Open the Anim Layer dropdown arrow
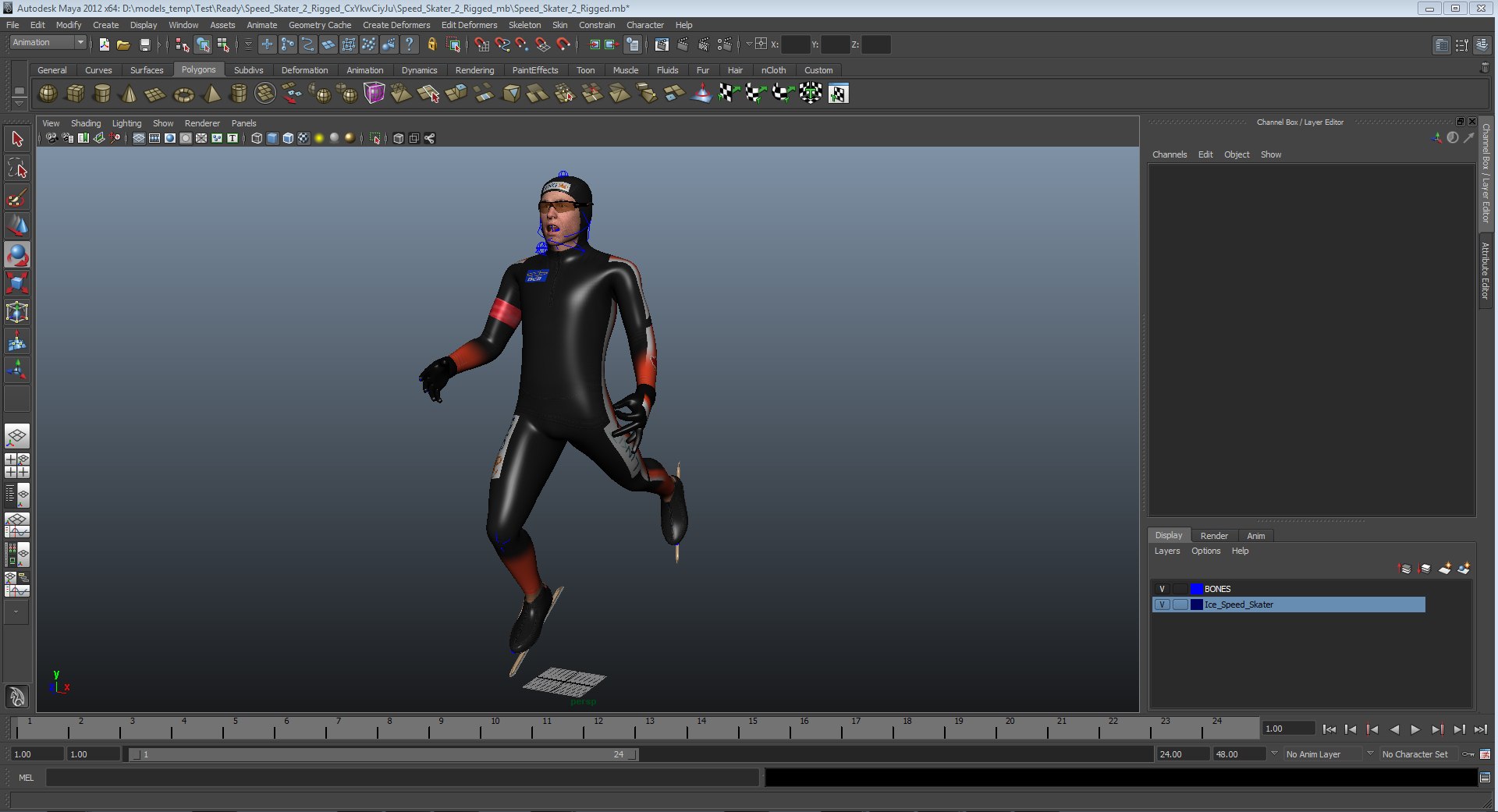The height and width of the screenshot is (812, 1498). [1274, 753]
